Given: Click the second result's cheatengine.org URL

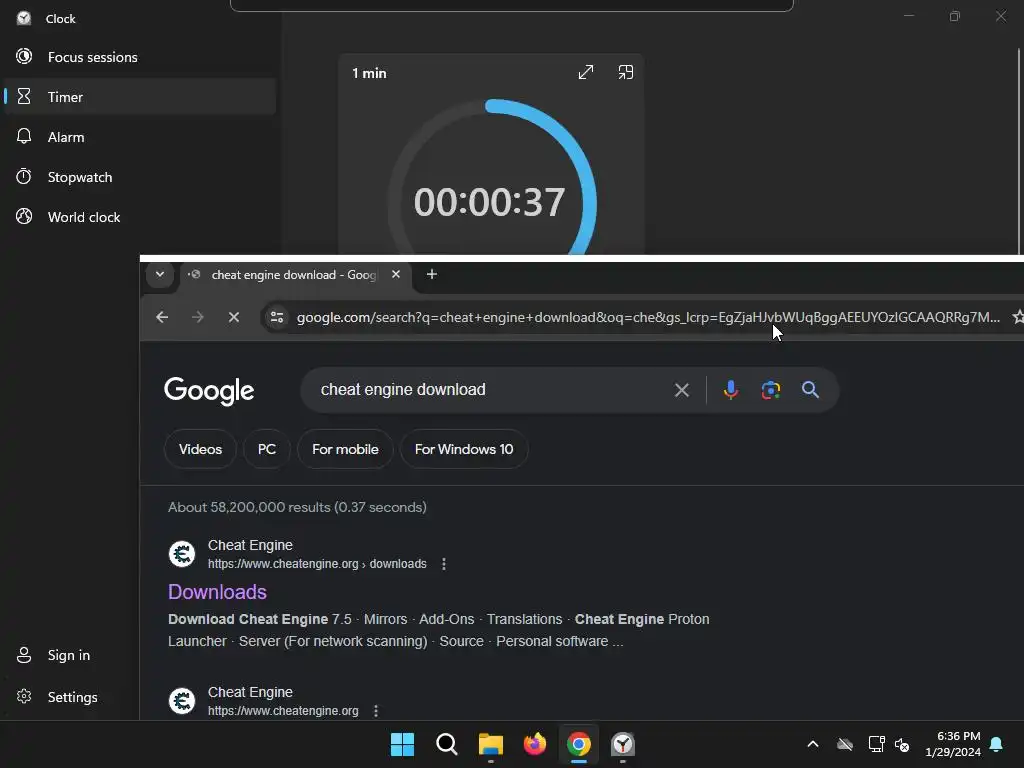Looking at the screenshot, I should pyautogui.click(x=283, y=711).
